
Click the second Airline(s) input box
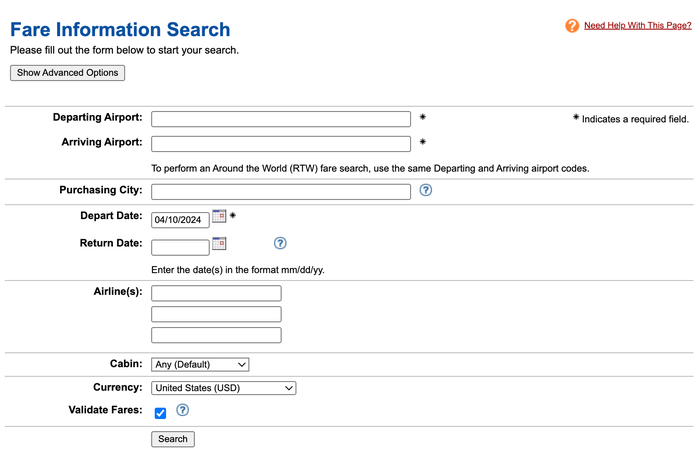(x=216, y=314)
